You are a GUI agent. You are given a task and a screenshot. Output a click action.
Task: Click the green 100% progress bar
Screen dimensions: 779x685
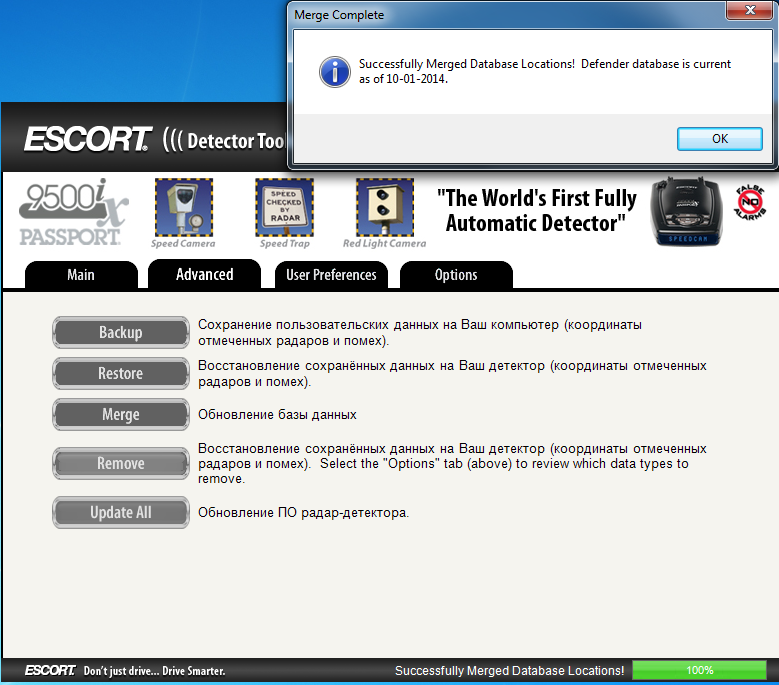(x=699, y=670)
